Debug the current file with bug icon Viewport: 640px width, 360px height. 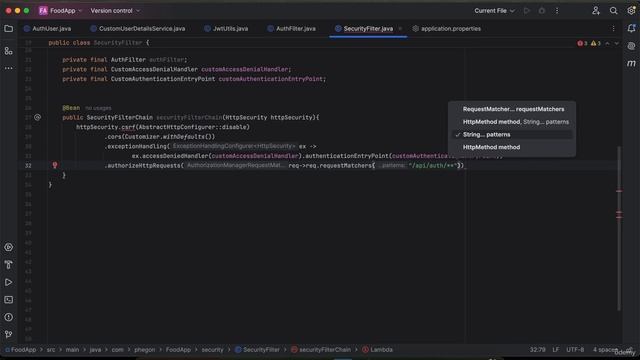point(542,11)
